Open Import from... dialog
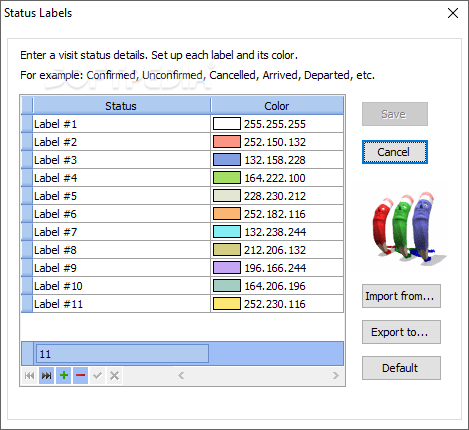Viewport: 469px width, 430px height. (401, 296)
